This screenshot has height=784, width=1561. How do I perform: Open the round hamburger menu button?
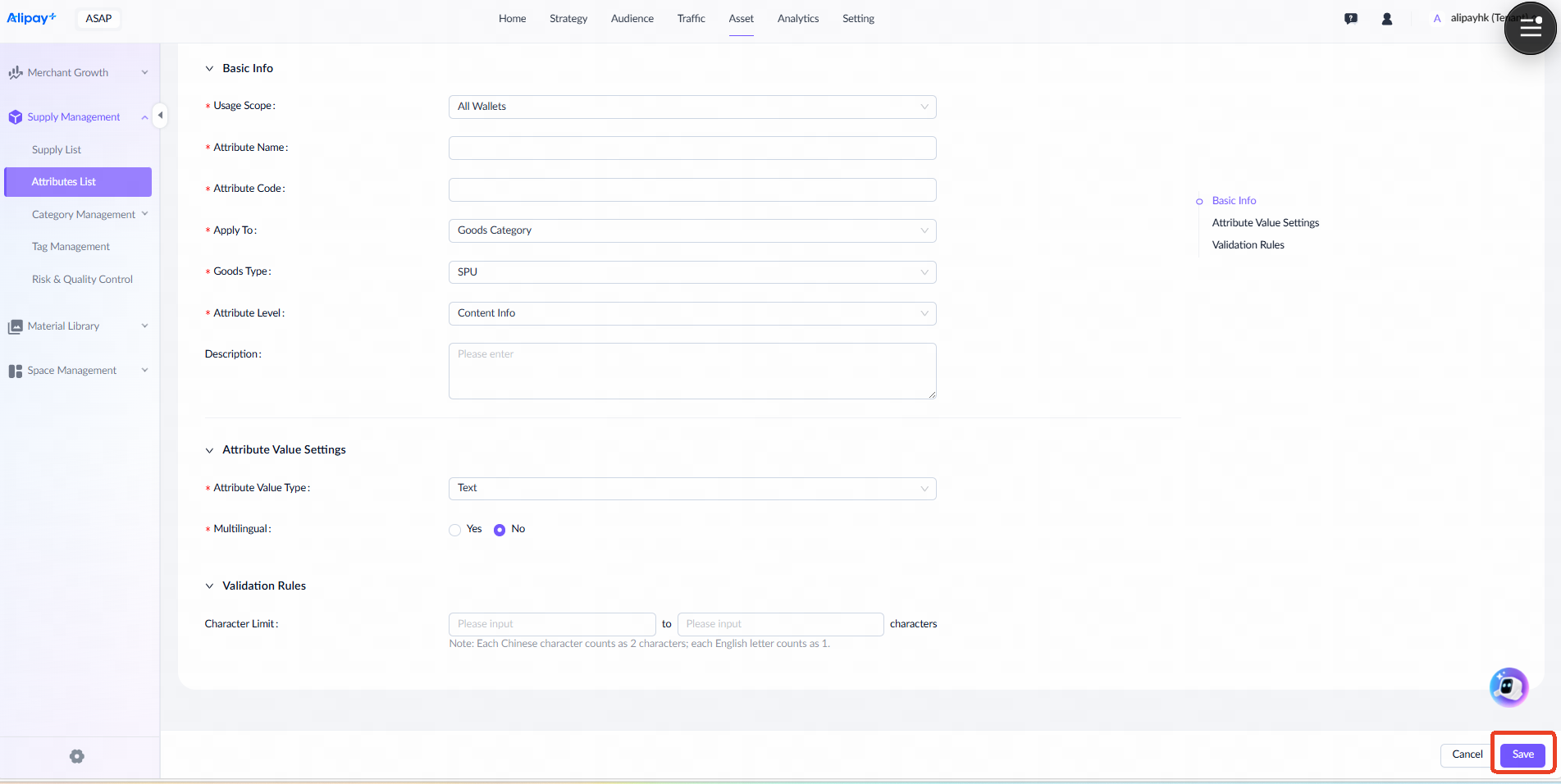[x=1530, y=29]
